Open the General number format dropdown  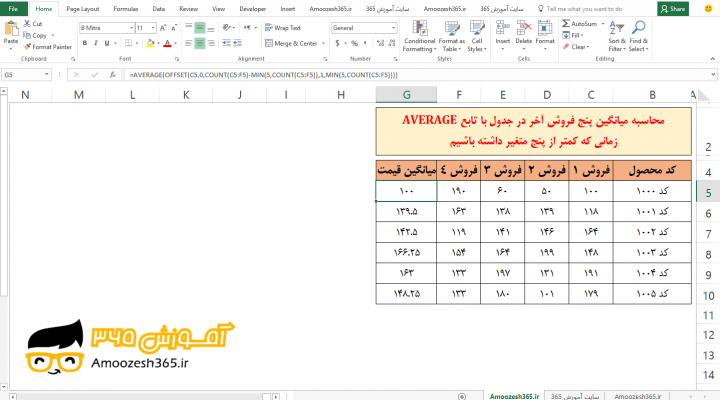click(394, 28)
